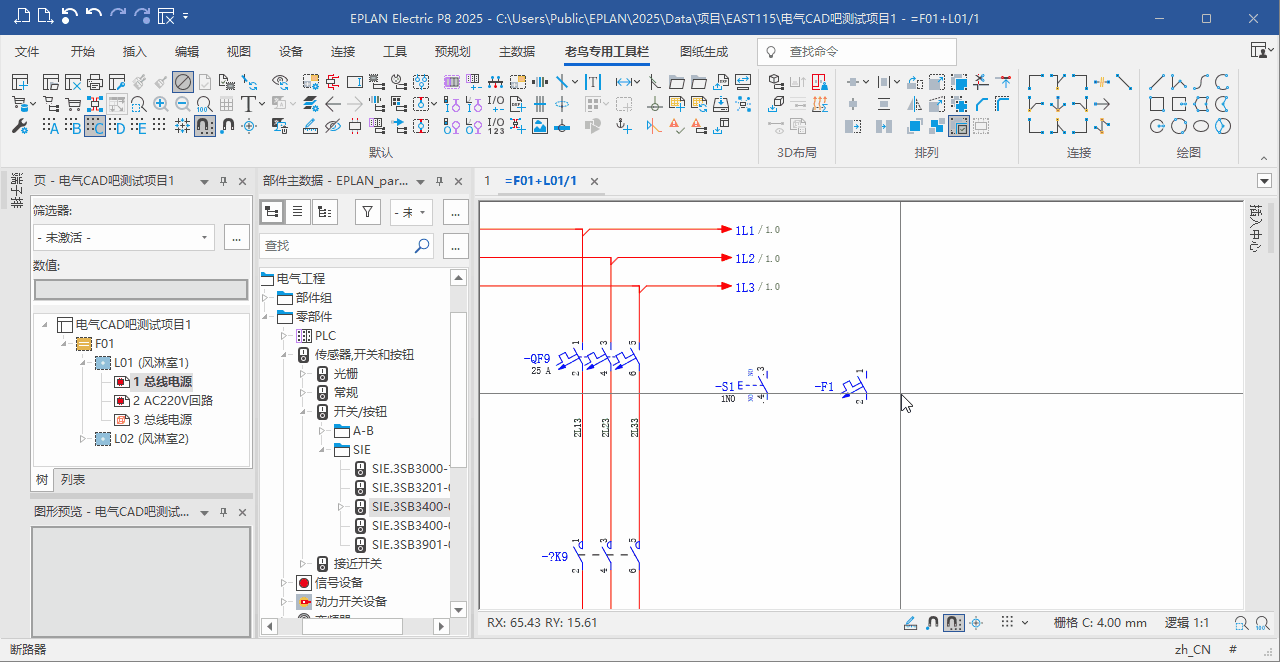The width and height of the screenshot is (1280, 662).
Task: Click the zoom in magnifier icon
Action: (161, 104)
